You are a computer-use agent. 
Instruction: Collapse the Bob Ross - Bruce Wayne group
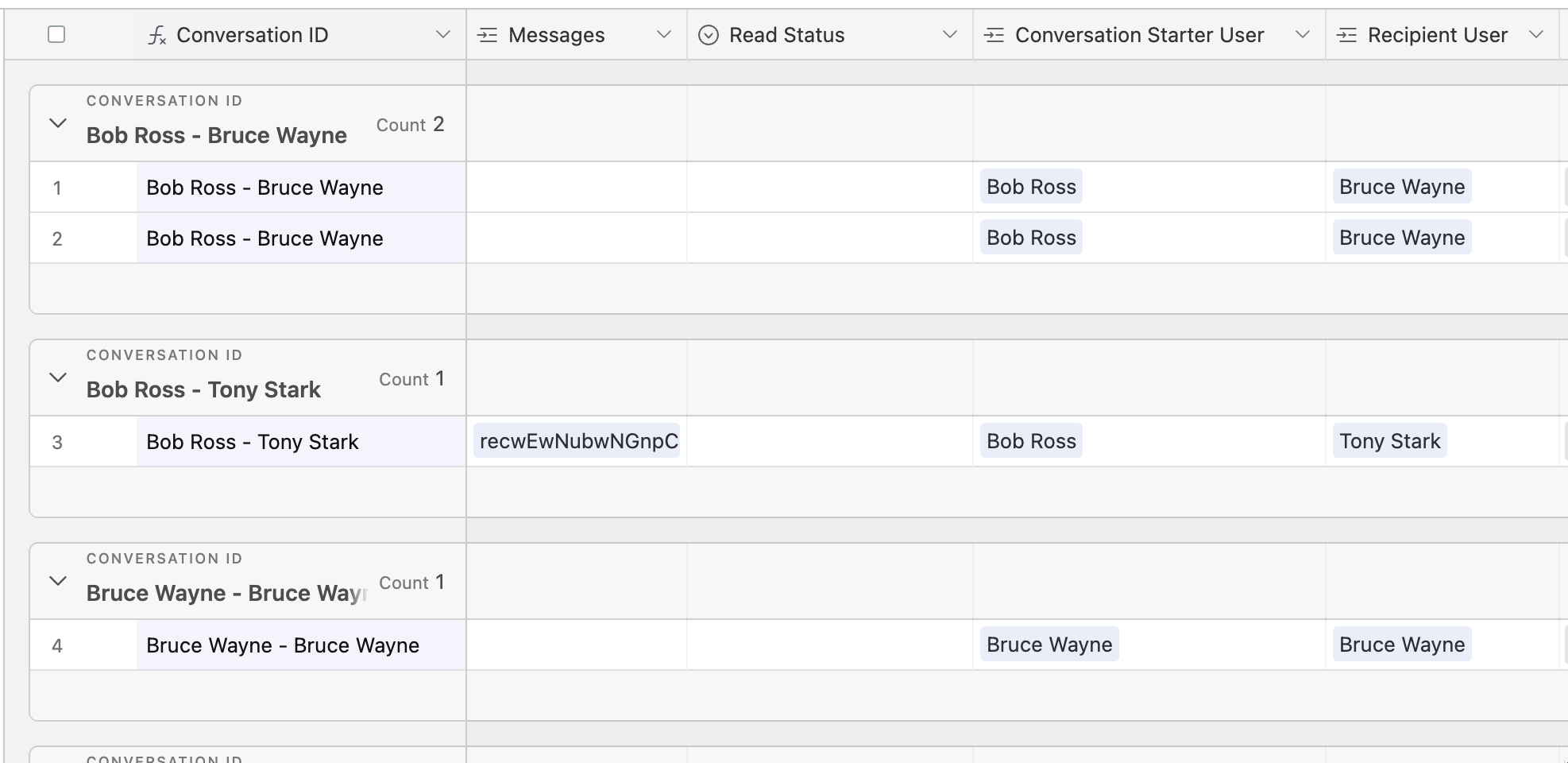[56, 123]
